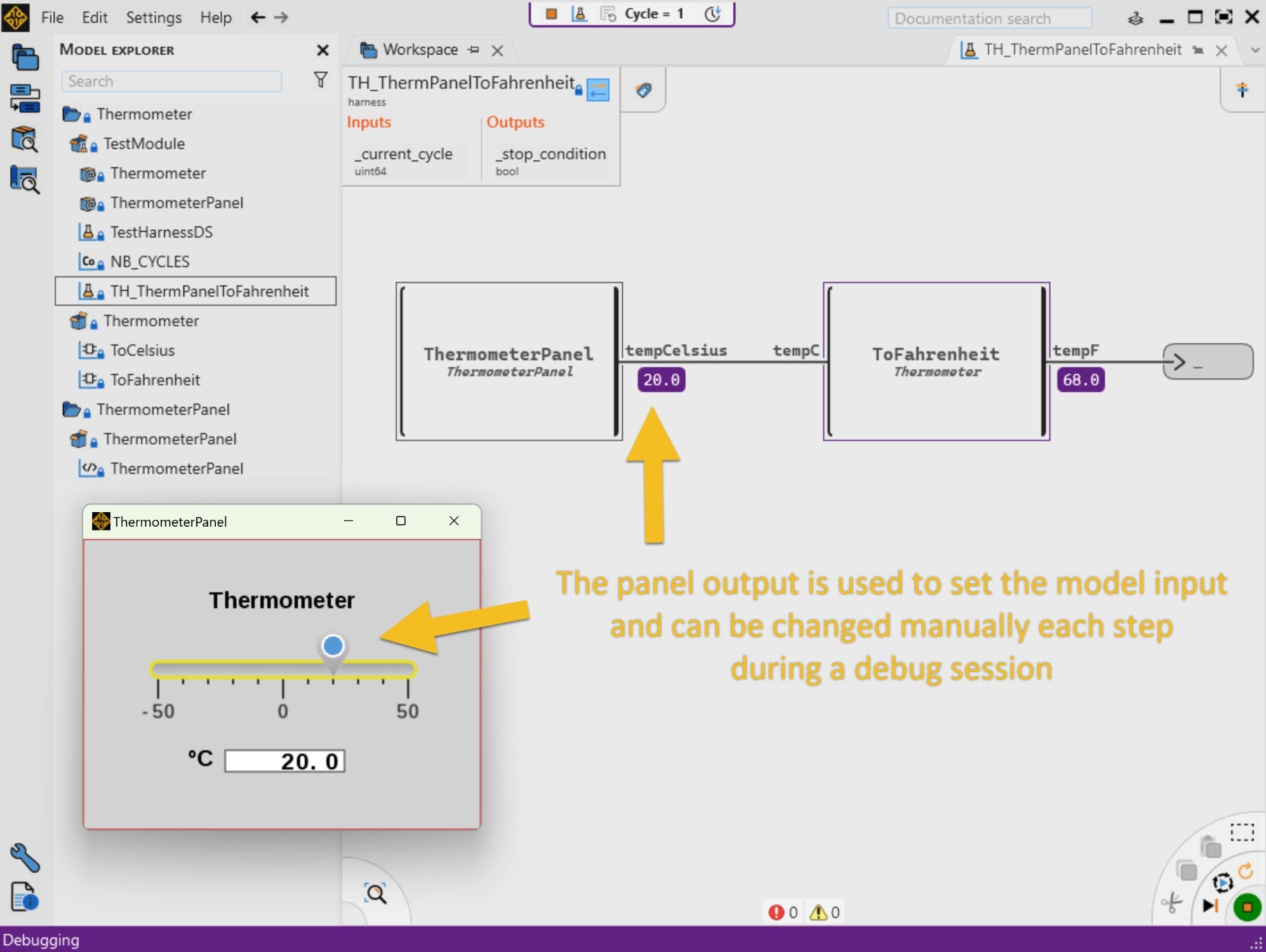Stop the debug session in top toolbar

551,14
